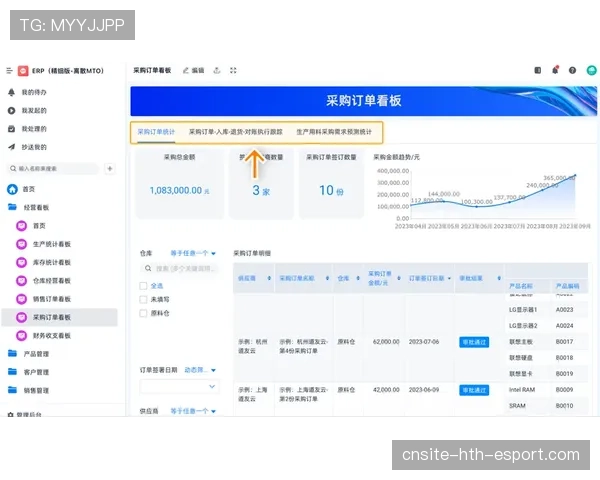Sort by 订单签订日期 column
This screenshot has width=600, height=480.
[449, 278]
